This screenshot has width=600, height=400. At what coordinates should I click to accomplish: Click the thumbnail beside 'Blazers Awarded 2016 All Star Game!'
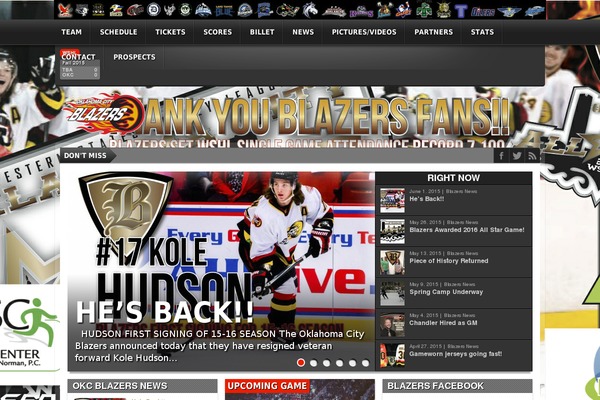[x=392, y=231]
